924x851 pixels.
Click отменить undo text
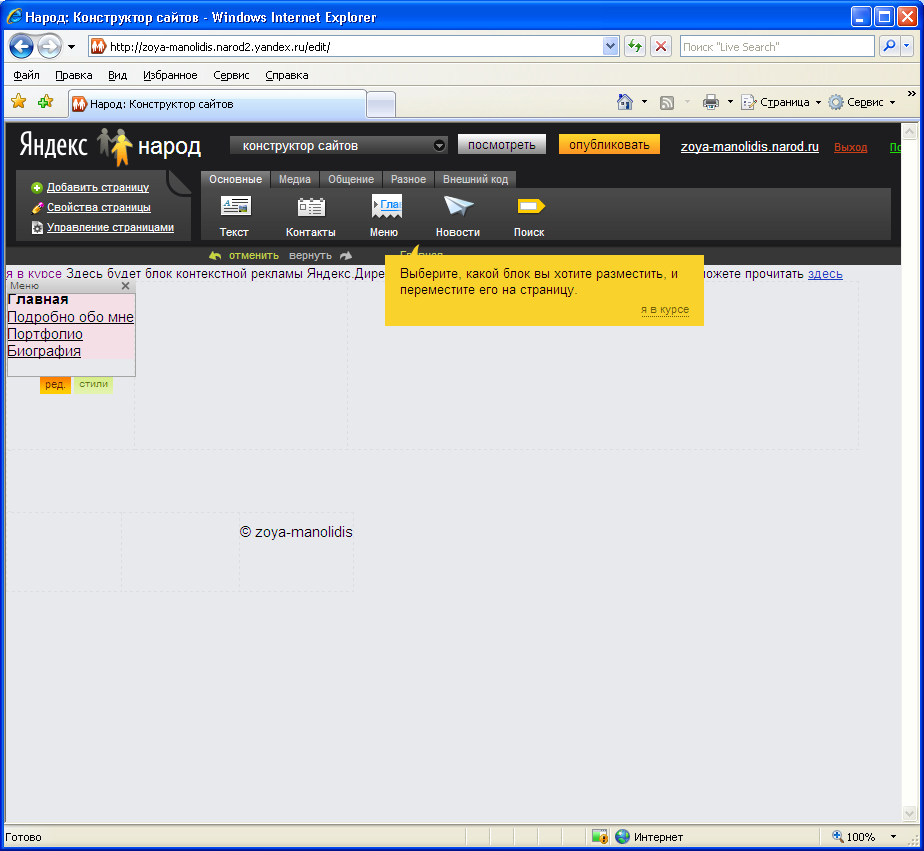[254, 256]
